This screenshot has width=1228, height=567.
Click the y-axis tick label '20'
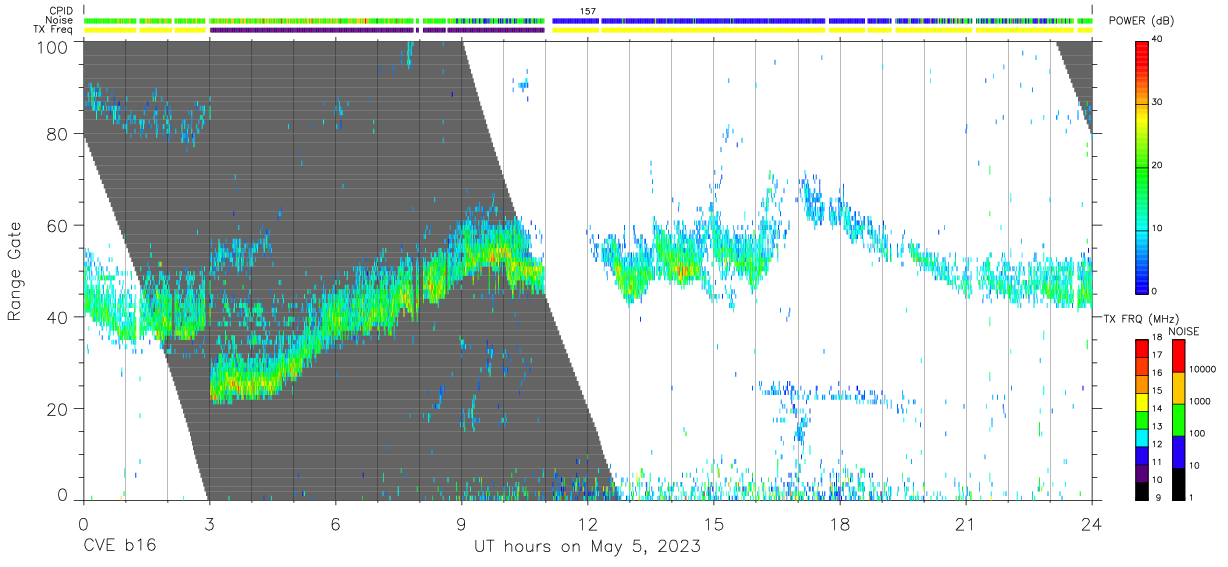[59, 409]
